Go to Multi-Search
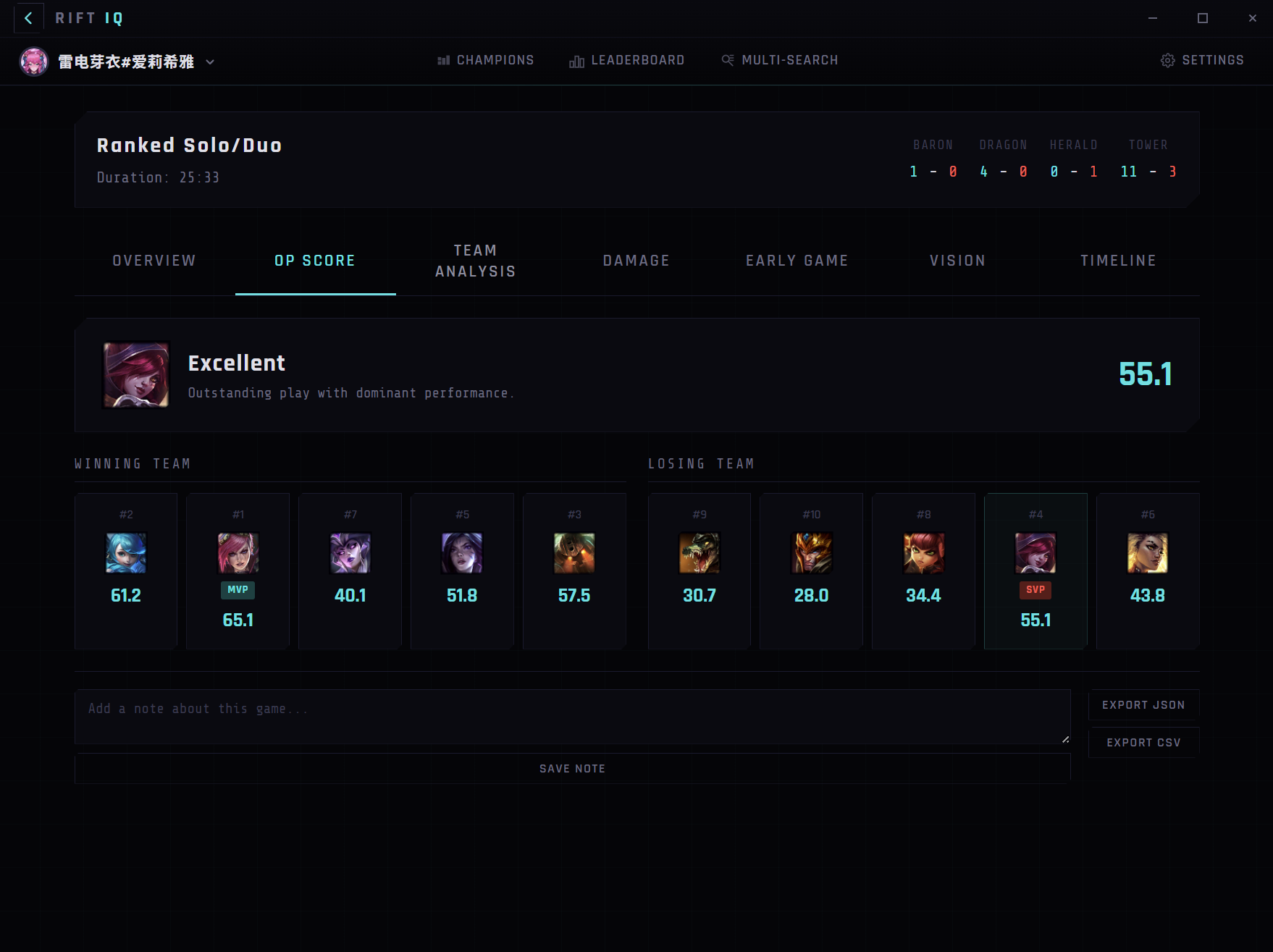This screenshot has width=1273, height=952. [x=780, y=60]
